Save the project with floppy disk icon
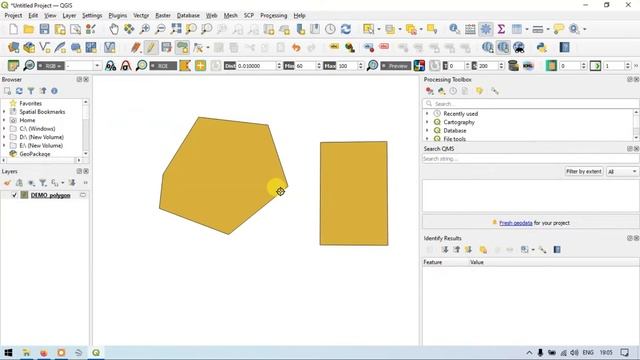 (x=44, y=29)
